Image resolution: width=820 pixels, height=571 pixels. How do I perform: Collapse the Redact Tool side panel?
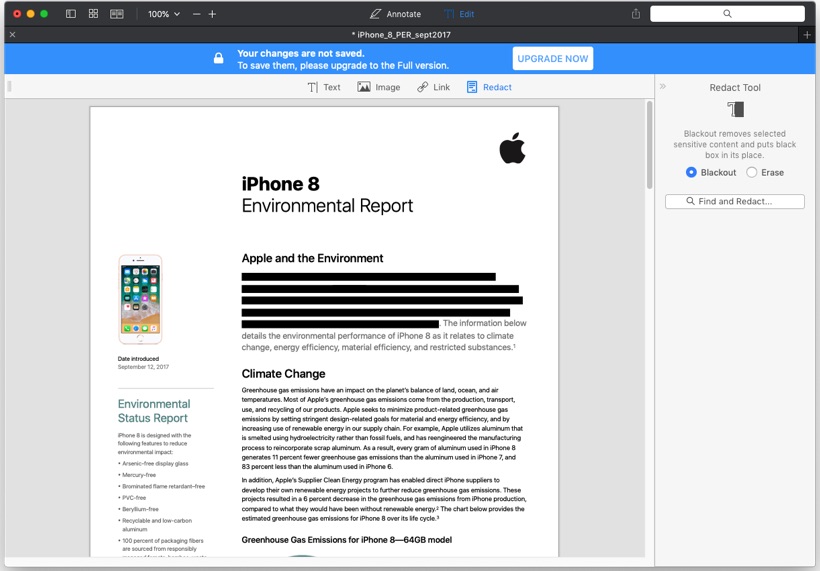click(x=663, y=86)
